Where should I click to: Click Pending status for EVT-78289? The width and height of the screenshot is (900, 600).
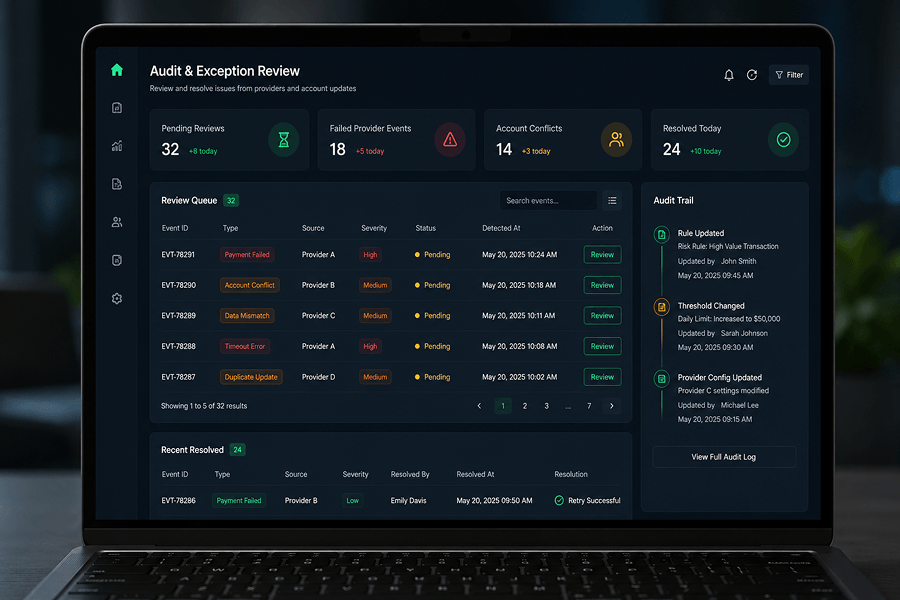pos(432,316)
